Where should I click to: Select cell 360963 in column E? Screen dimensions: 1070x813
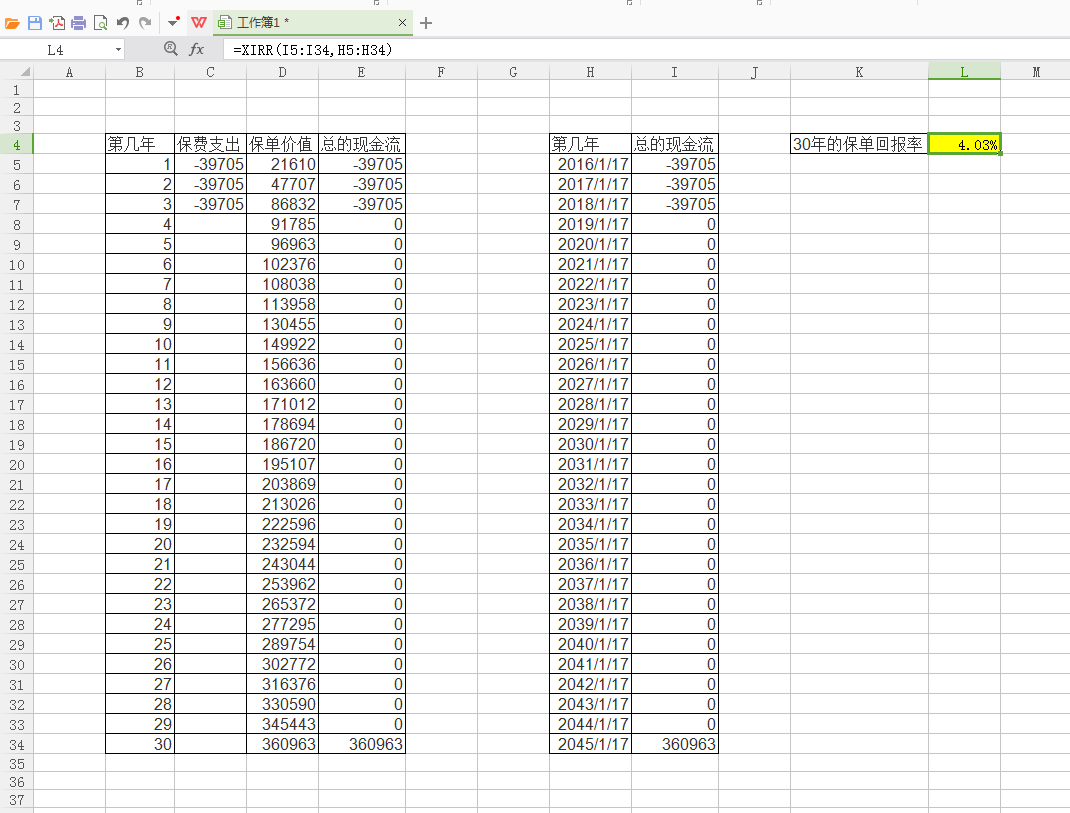[362, 744]
